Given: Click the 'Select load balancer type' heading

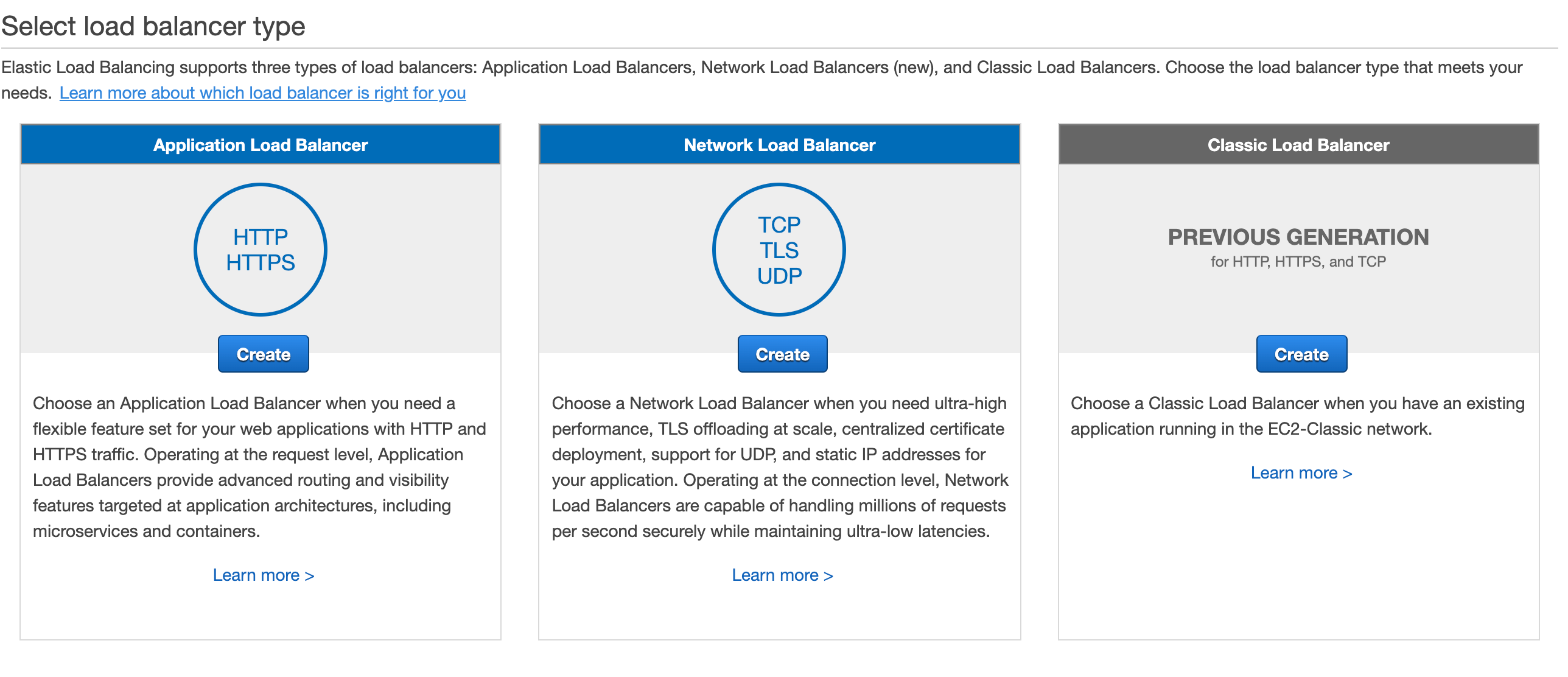Looking at the screenshot, I should 153,26.
